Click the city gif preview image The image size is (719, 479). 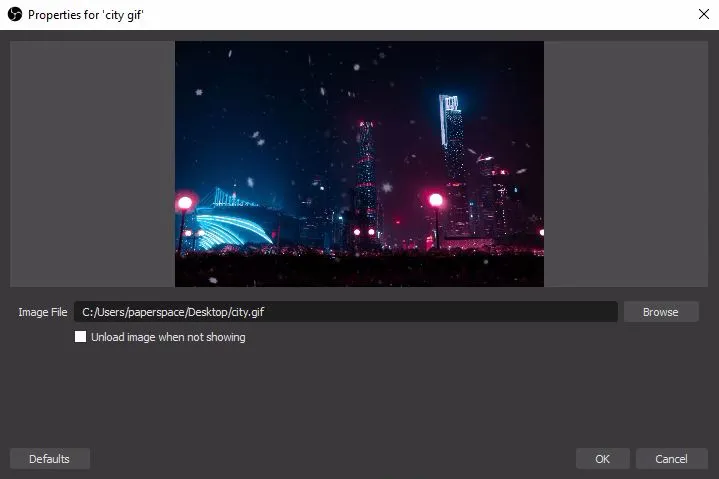point(359,164)
